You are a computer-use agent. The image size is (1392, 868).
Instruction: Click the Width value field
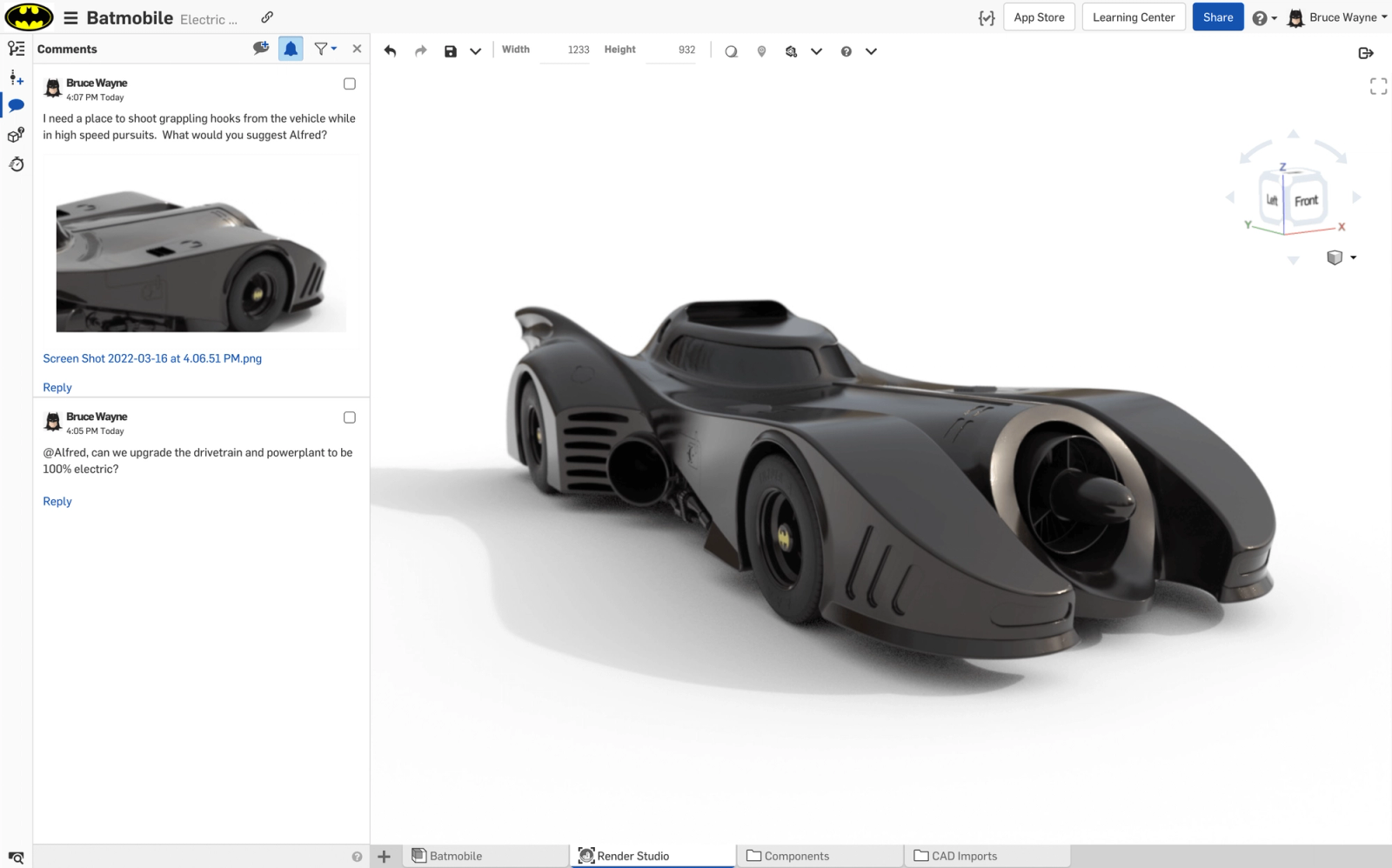coord(566,50)
